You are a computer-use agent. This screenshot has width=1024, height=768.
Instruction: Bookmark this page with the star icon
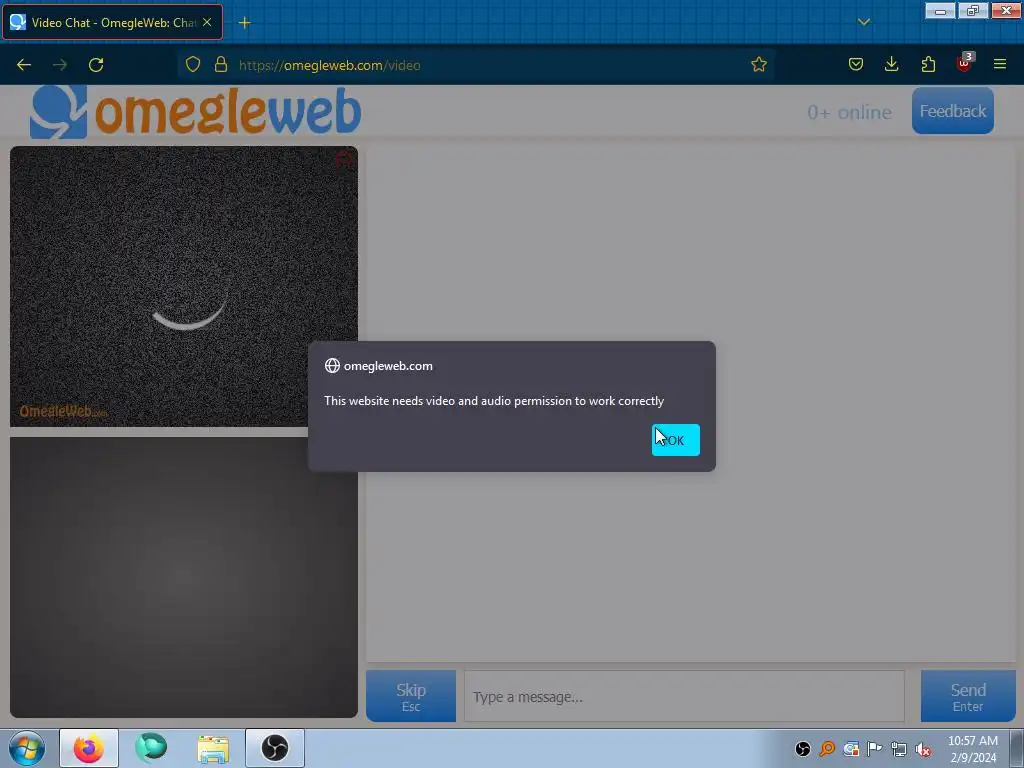point(758,64)
